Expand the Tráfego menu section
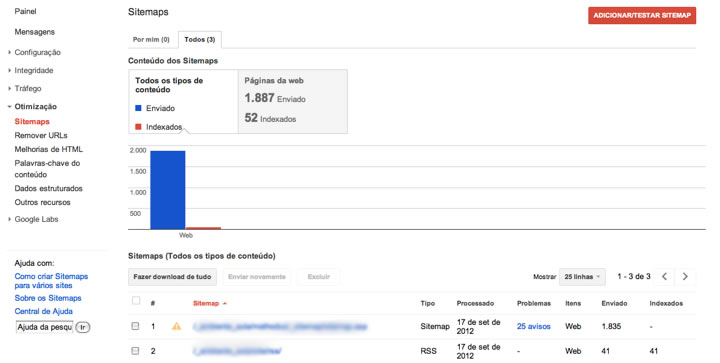 tap(9, 88)
